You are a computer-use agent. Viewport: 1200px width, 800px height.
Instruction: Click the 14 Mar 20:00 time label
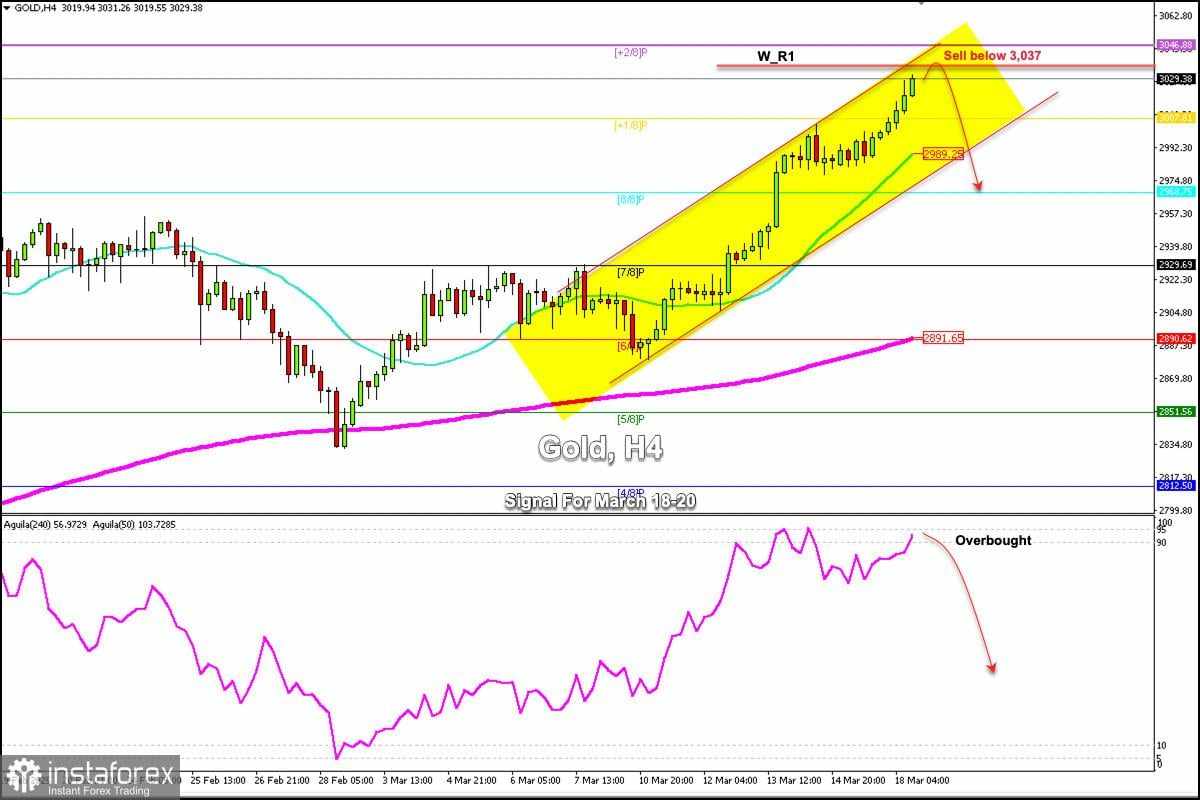pos(857,779)
